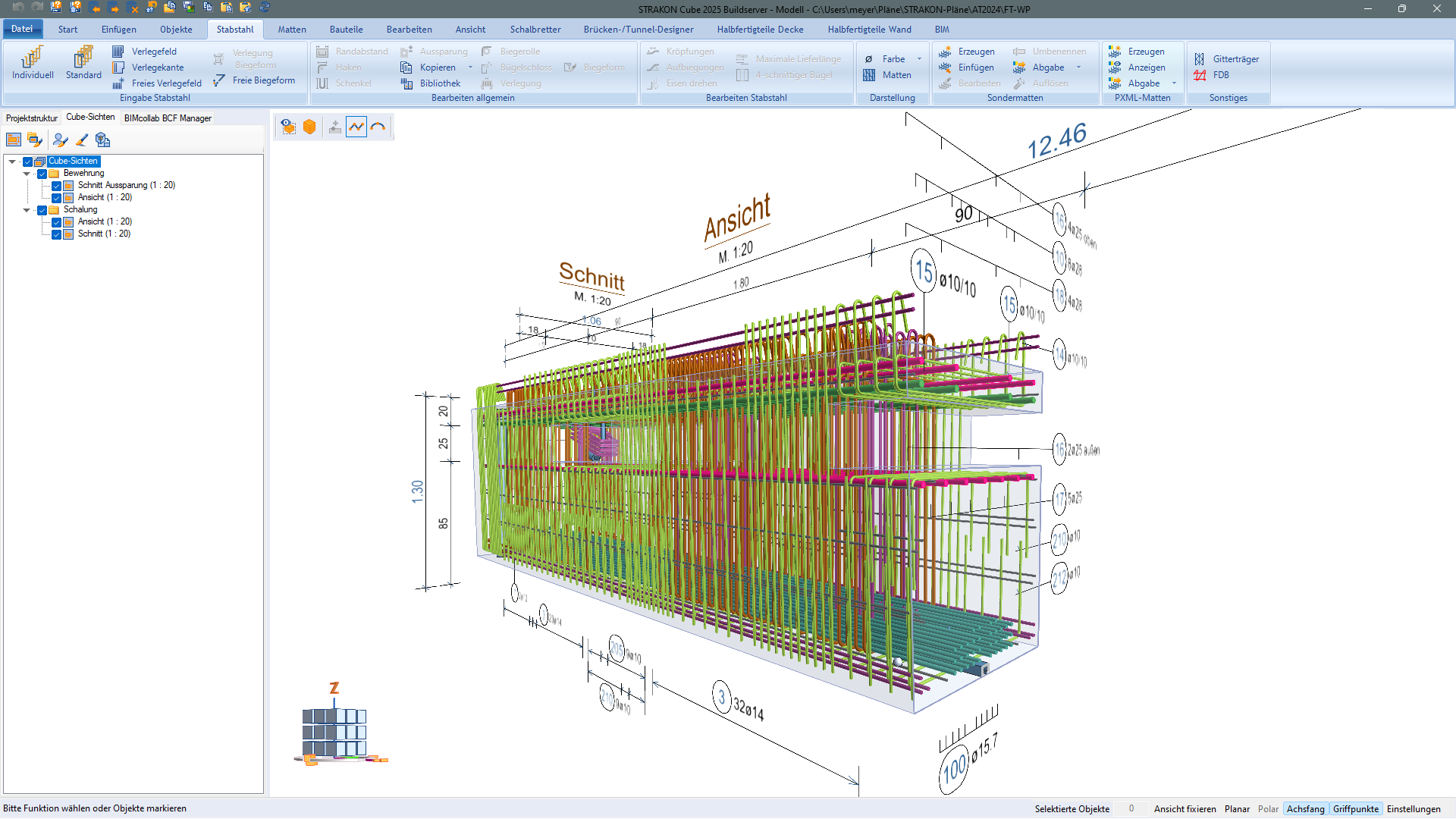Toggle the Schnitt Aussparung (1 : 20) checkbox
1456x819 pixels.
click(56, 186)
